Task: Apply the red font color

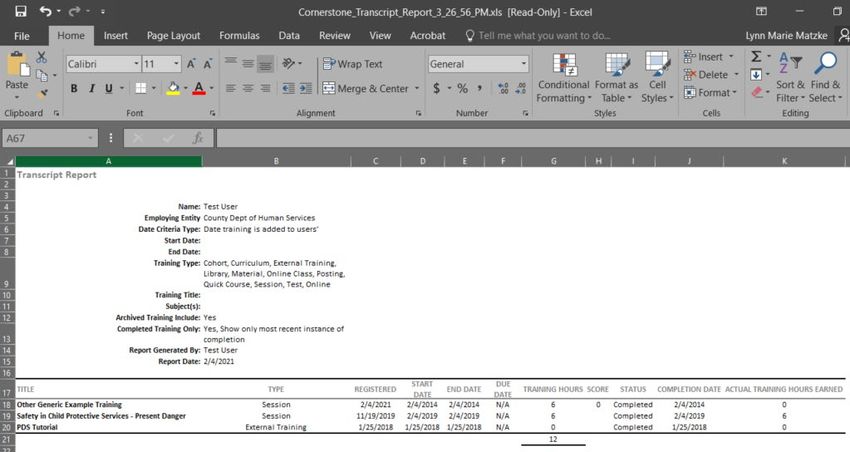Action: (x=199, y=88)
